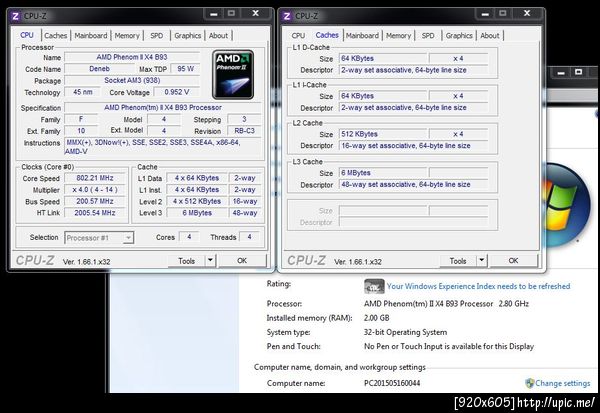This screenshot has width=600, height=413.
Task: Click the Cores count field
Action: pos(189,237)
